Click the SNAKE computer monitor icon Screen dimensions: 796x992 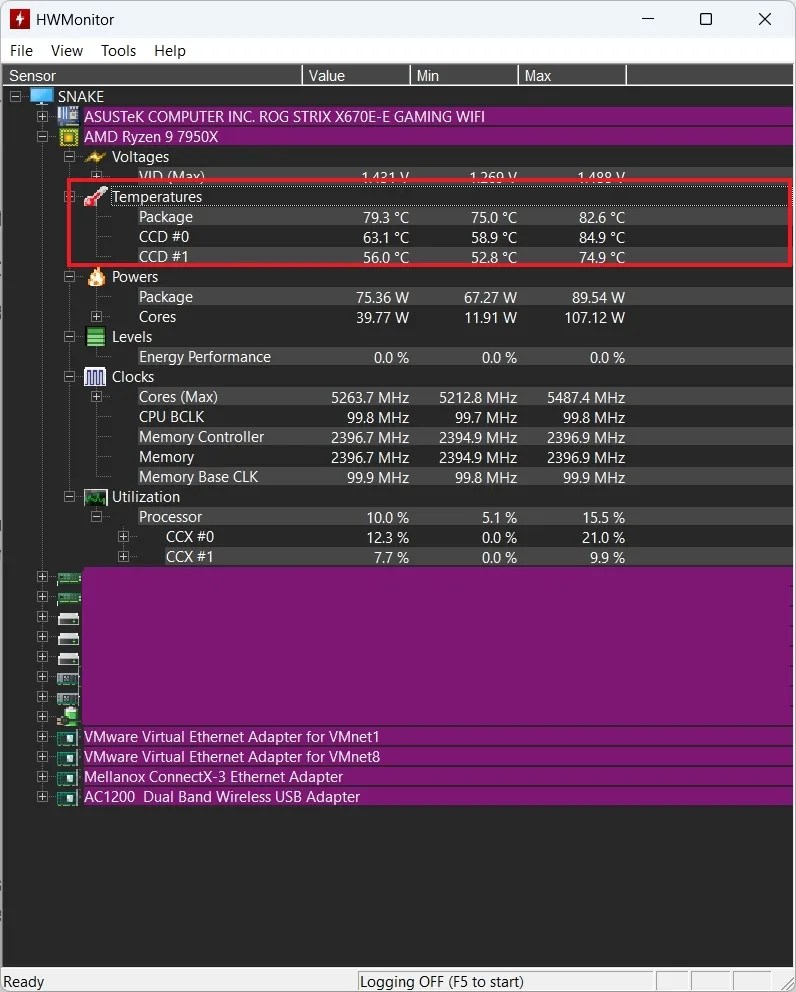click(x=42, y=96)
